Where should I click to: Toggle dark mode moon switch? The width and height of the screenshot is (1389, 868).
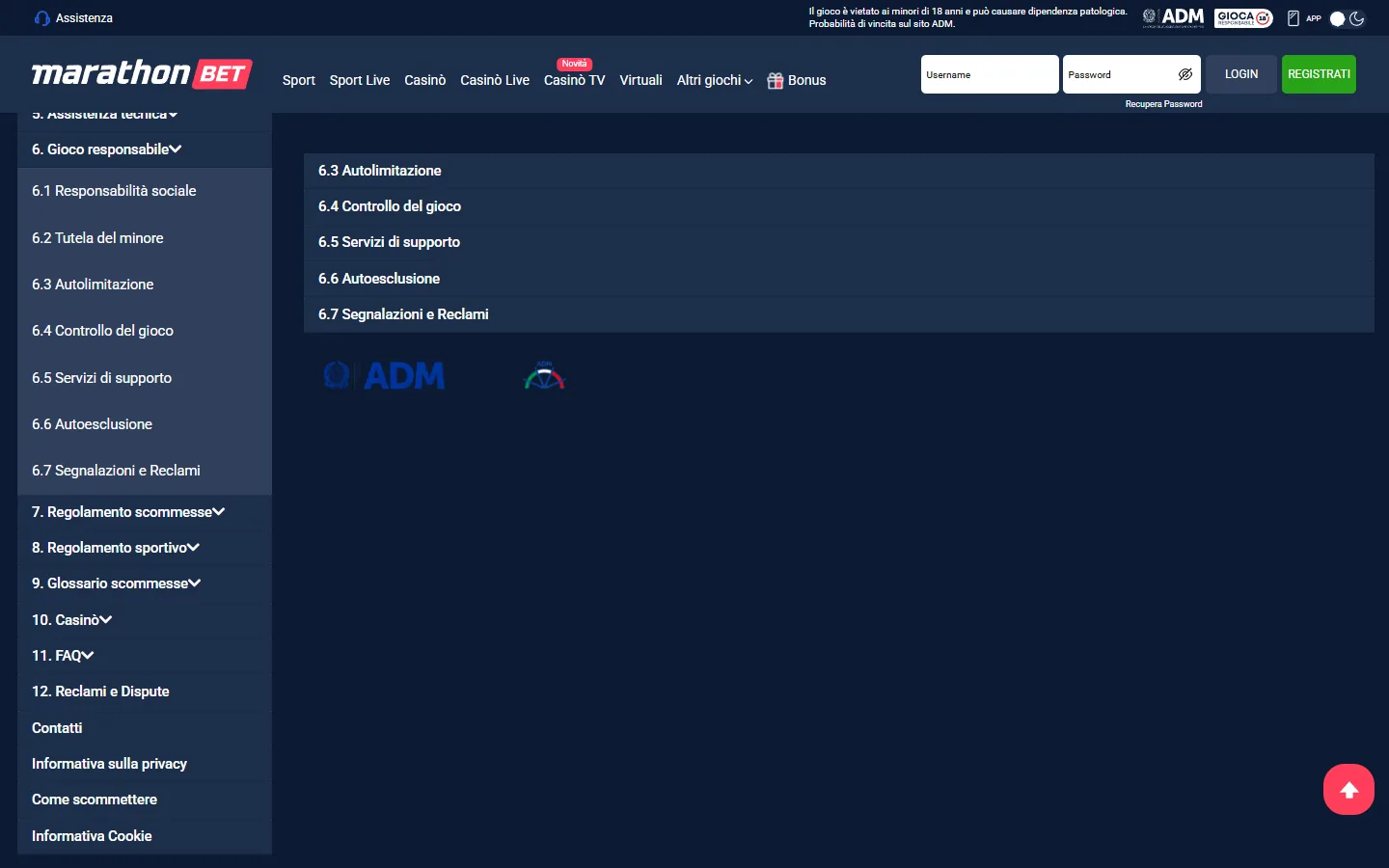(x=1347, y=18)
